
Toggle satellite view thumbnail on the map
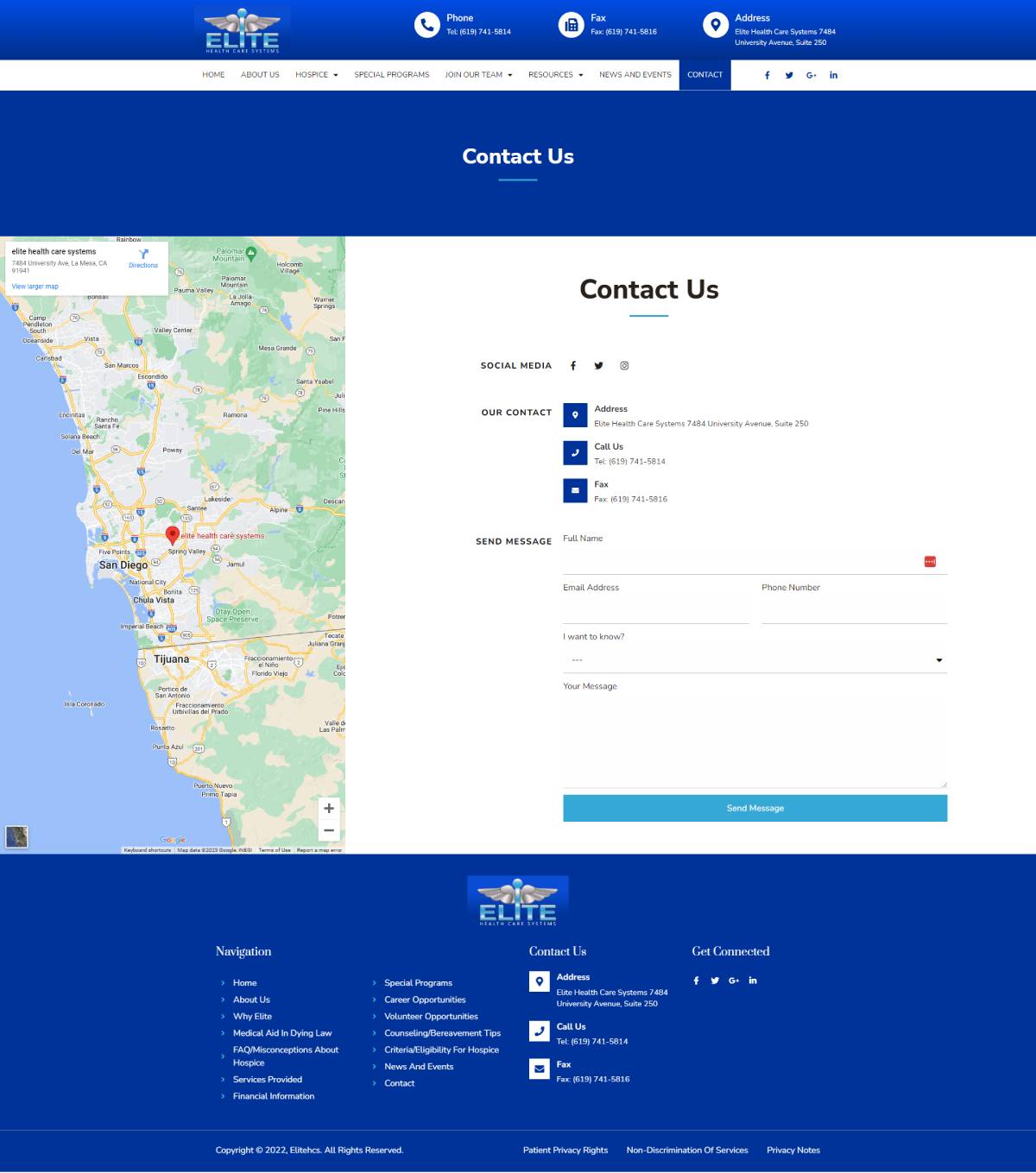tap(16, 836)
